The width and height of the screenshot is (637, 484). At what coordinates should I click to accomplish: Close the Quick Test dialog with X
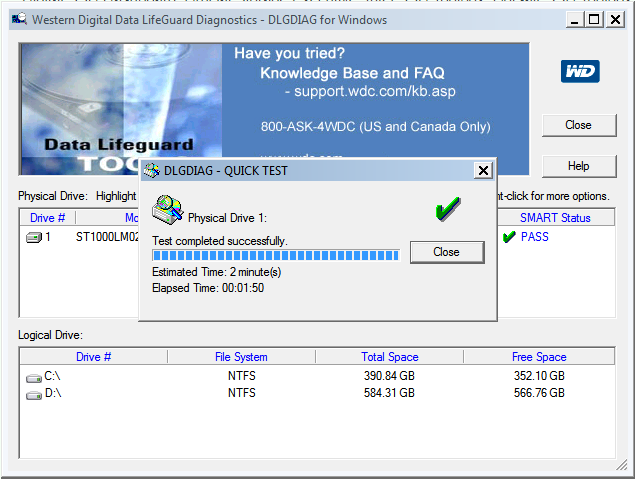(483, 170)
